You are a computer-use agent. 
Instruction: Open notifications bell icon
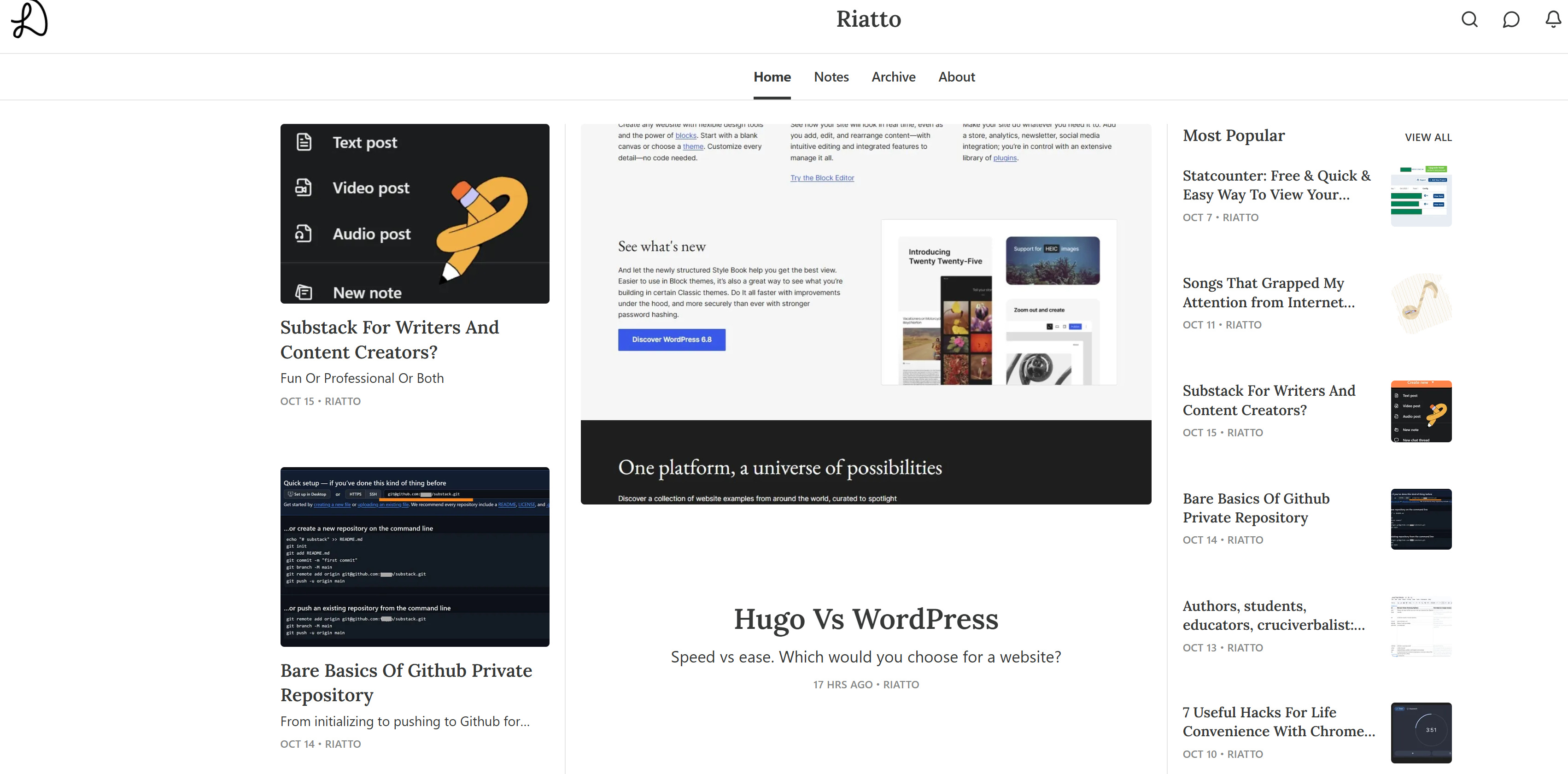click(1553, 19)
